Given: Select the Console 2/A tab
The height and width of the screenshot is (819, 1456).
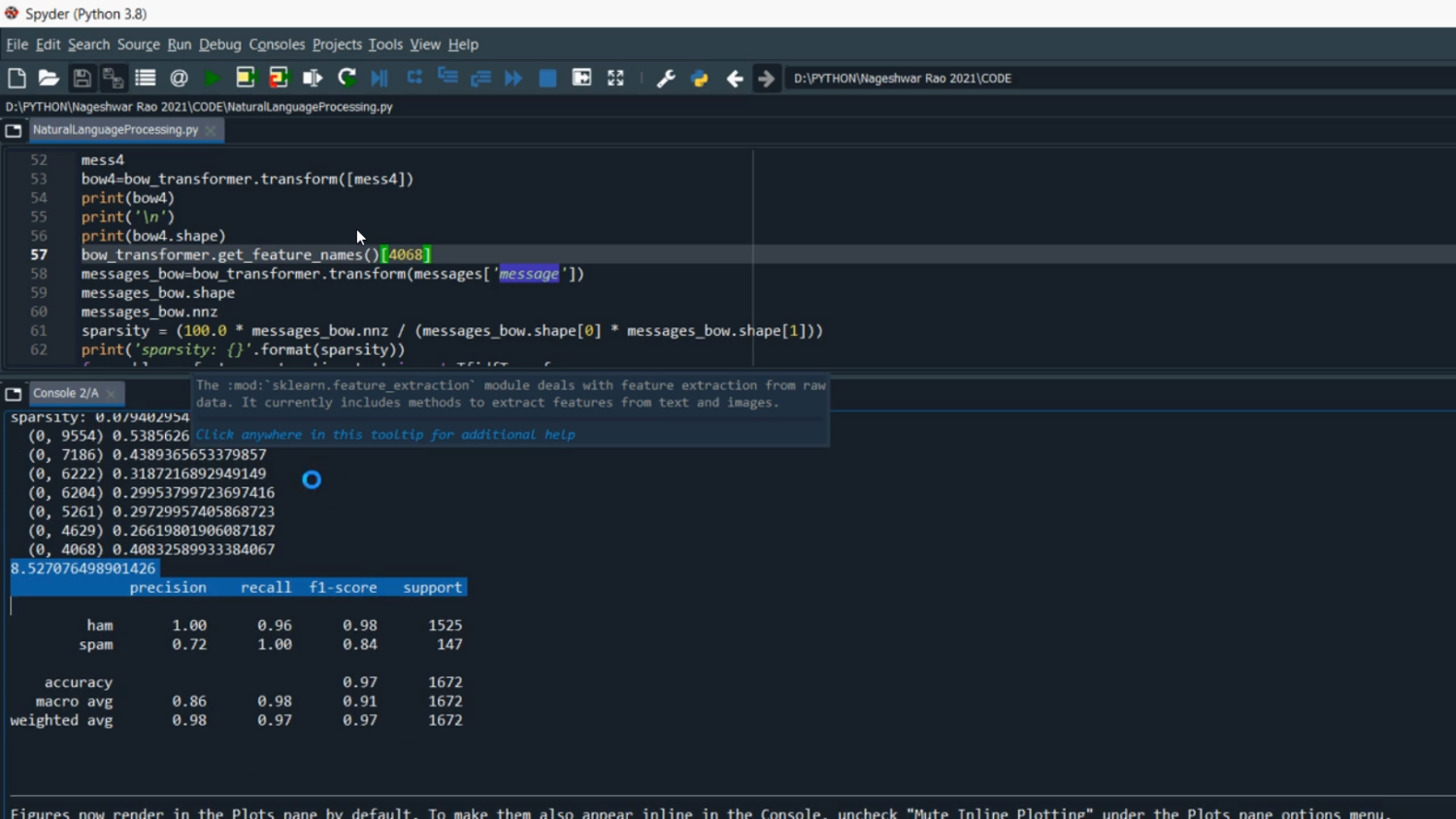Looking at the screenshot, I should click(65, 393).
